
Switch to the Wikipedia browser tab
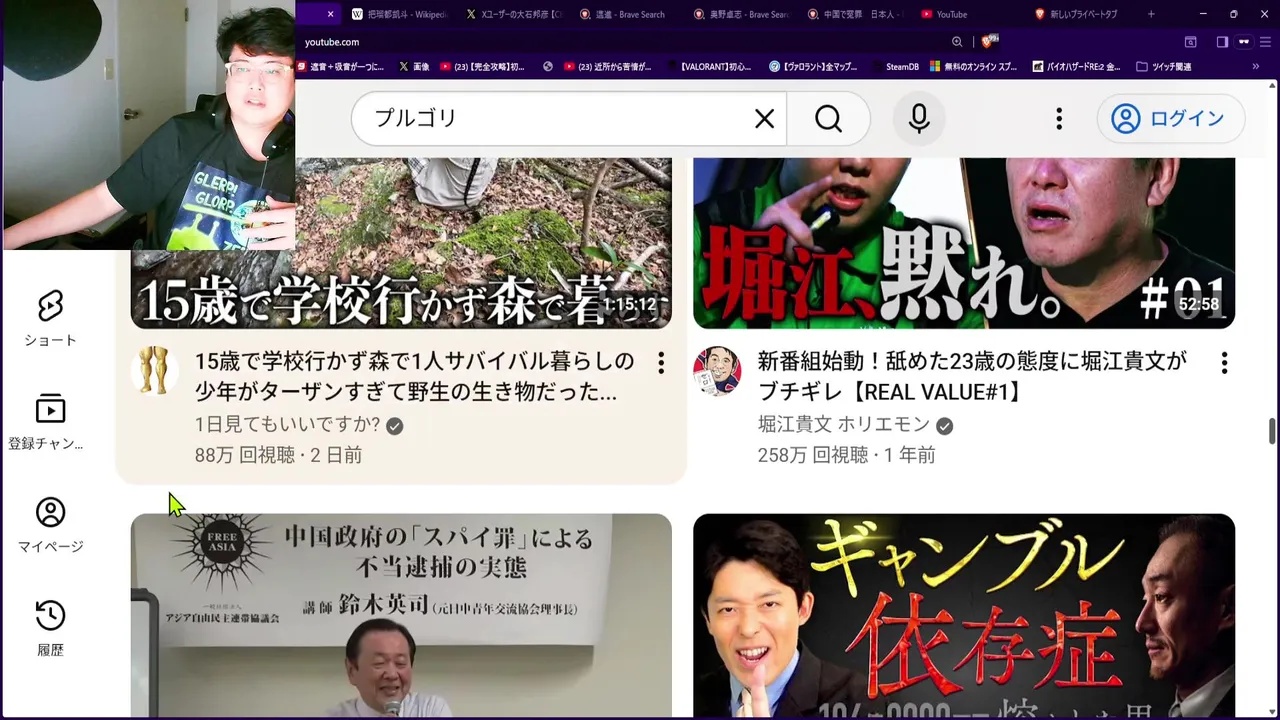click(x=401, y=14)
